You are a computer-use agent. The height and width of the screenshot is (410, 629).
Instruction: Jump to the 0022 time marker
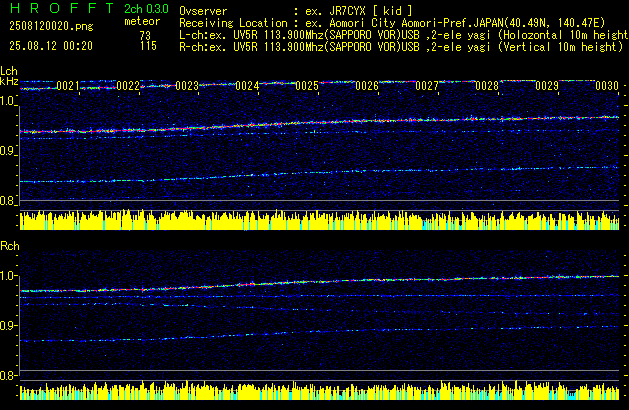[x=128, y=86]
